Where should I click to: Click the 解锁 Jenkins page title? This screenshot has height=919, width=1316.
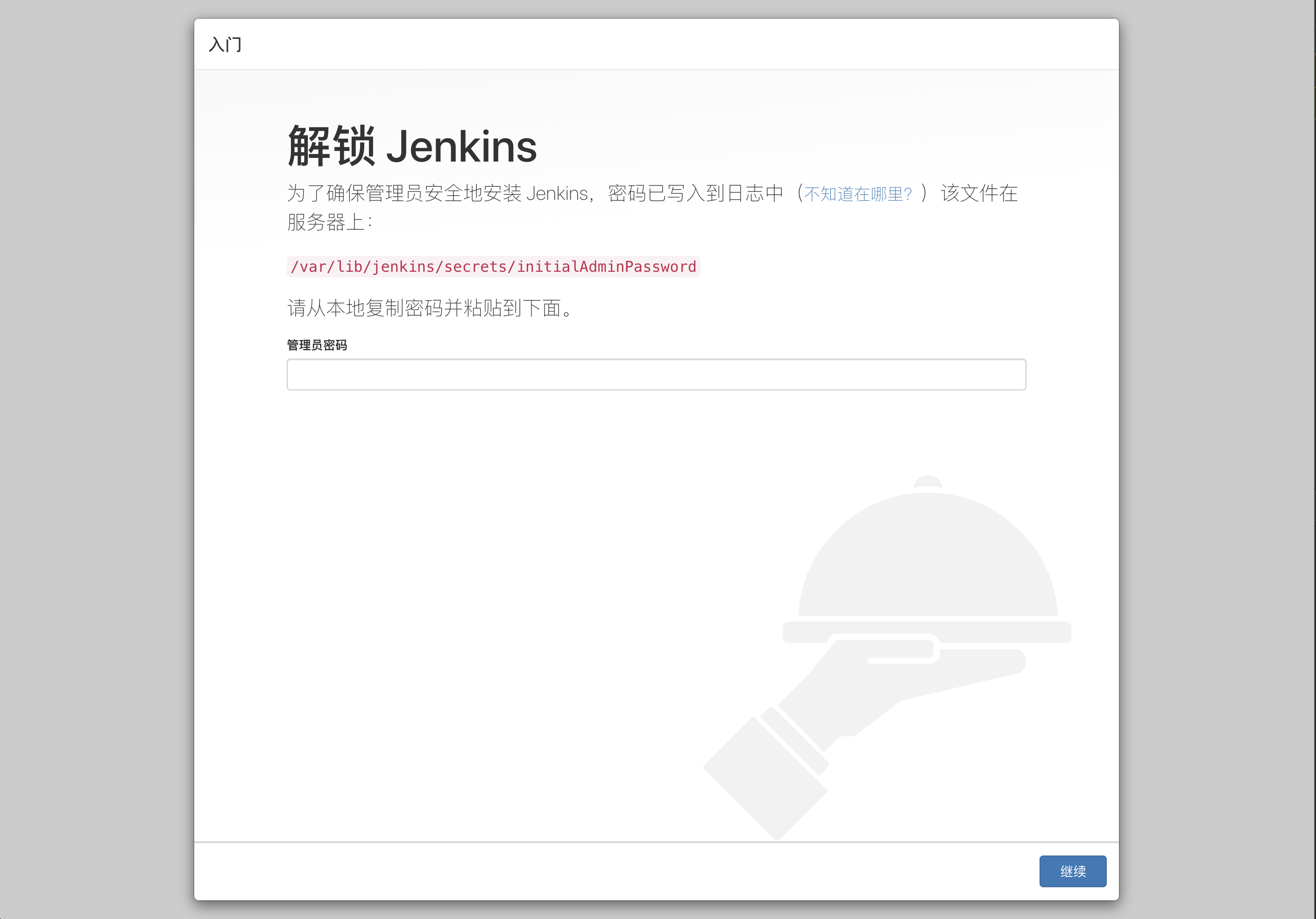pos(410,146)
